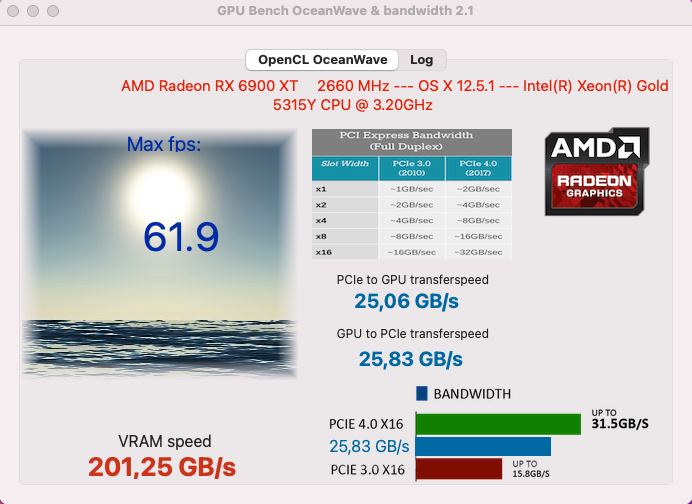
Task: Click the PCIe 4.0 (2017) column header
Action: click(x=478, y=168)
